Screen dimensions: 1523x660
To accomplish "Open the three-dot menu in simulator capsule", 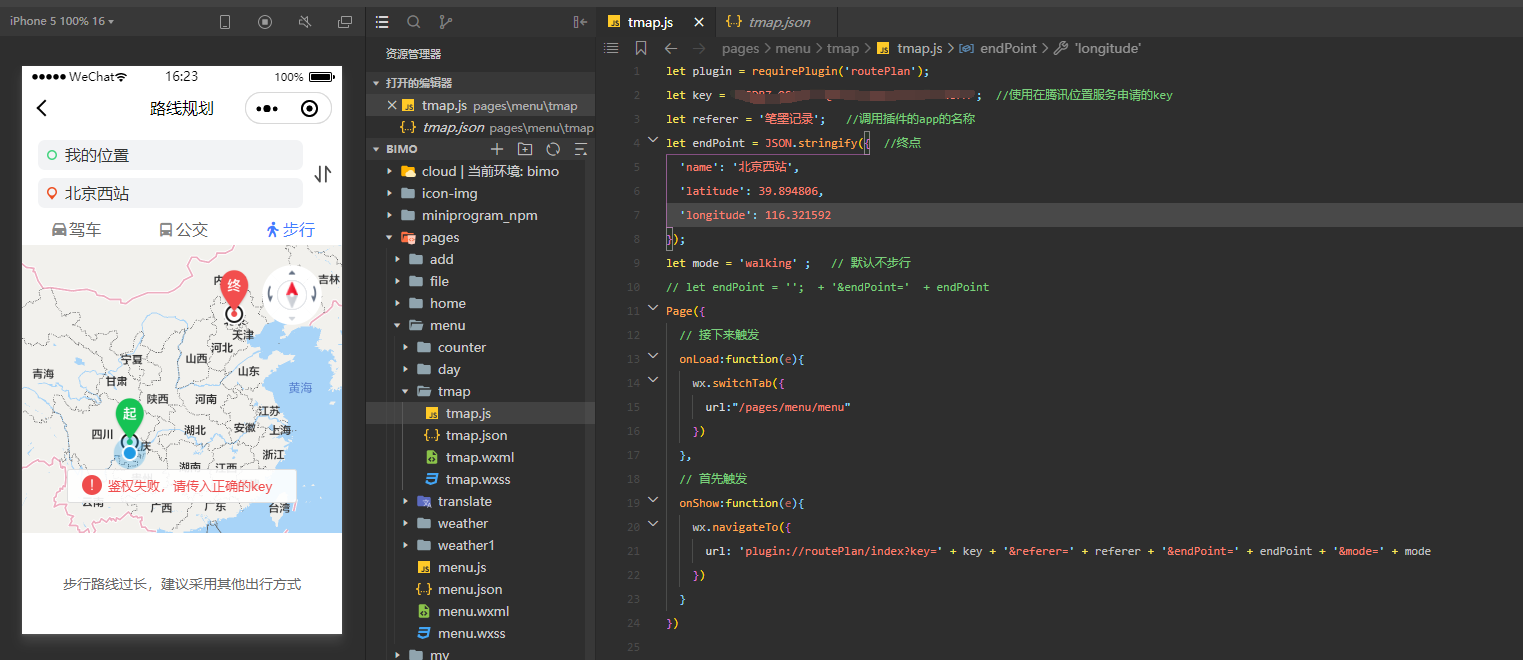I will 267,108.
